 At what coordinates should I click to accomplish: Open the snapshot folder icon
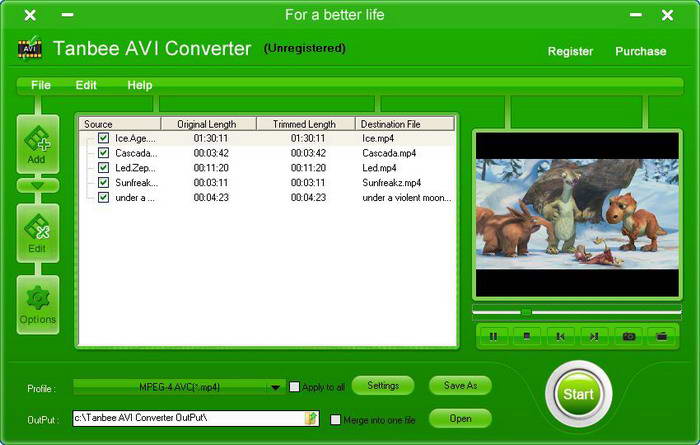[x=662, y=336]
